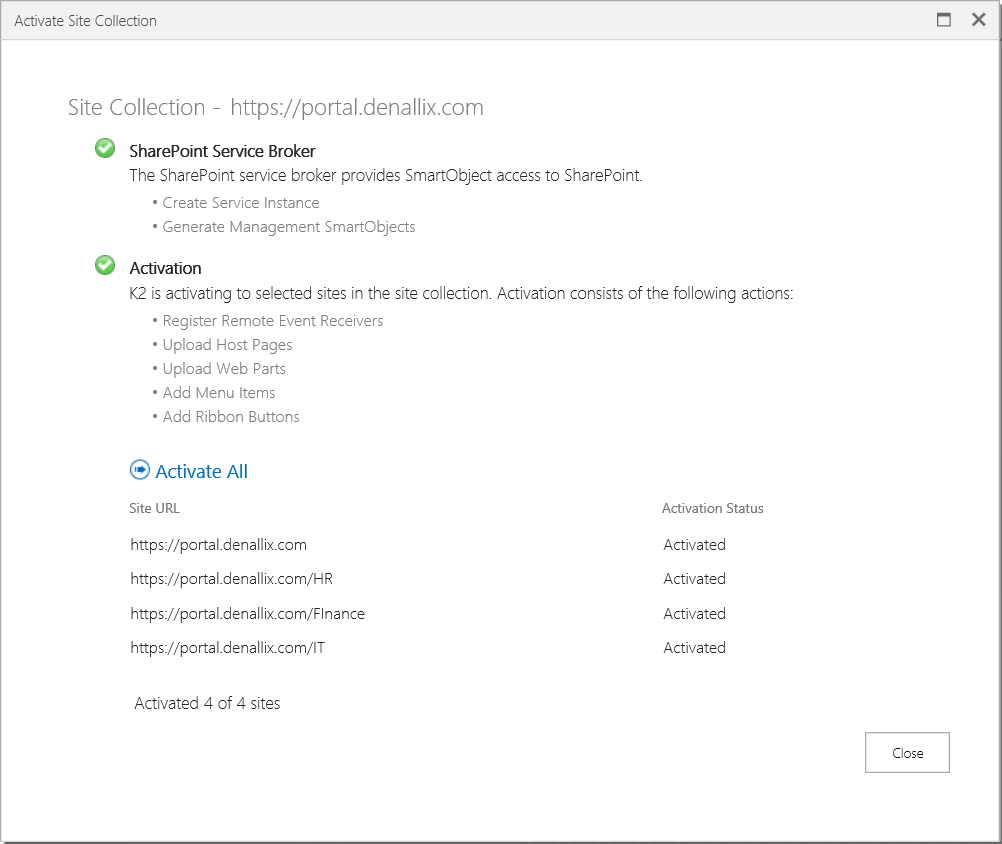This screenshot has height=844, width=1002.
Task: Select the root portal.denallix.com site URL
Action: pyautogui.click(x=218, y=545)
